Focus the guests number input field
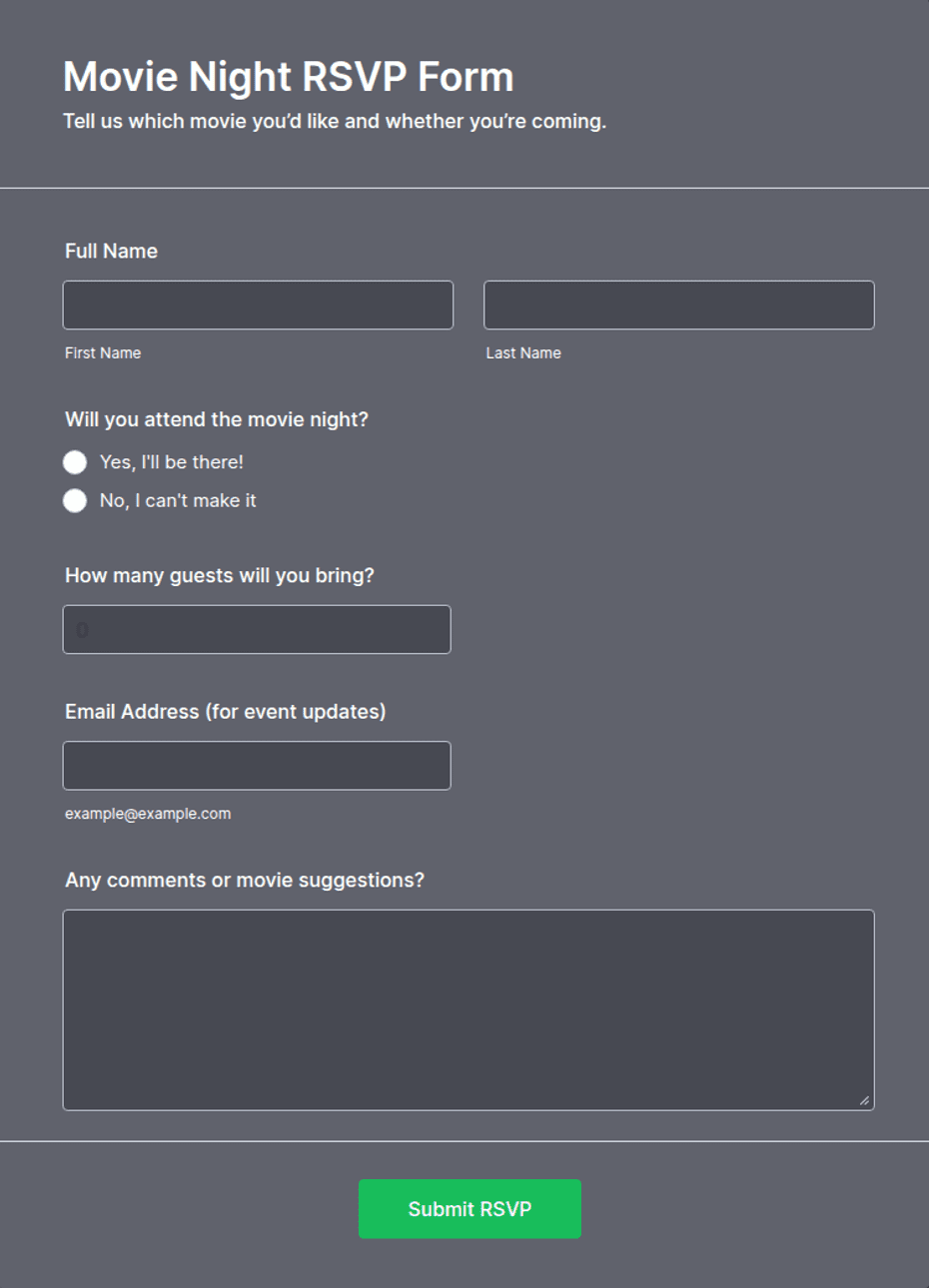The image size is (929, 1288). [x=257, y=630]
